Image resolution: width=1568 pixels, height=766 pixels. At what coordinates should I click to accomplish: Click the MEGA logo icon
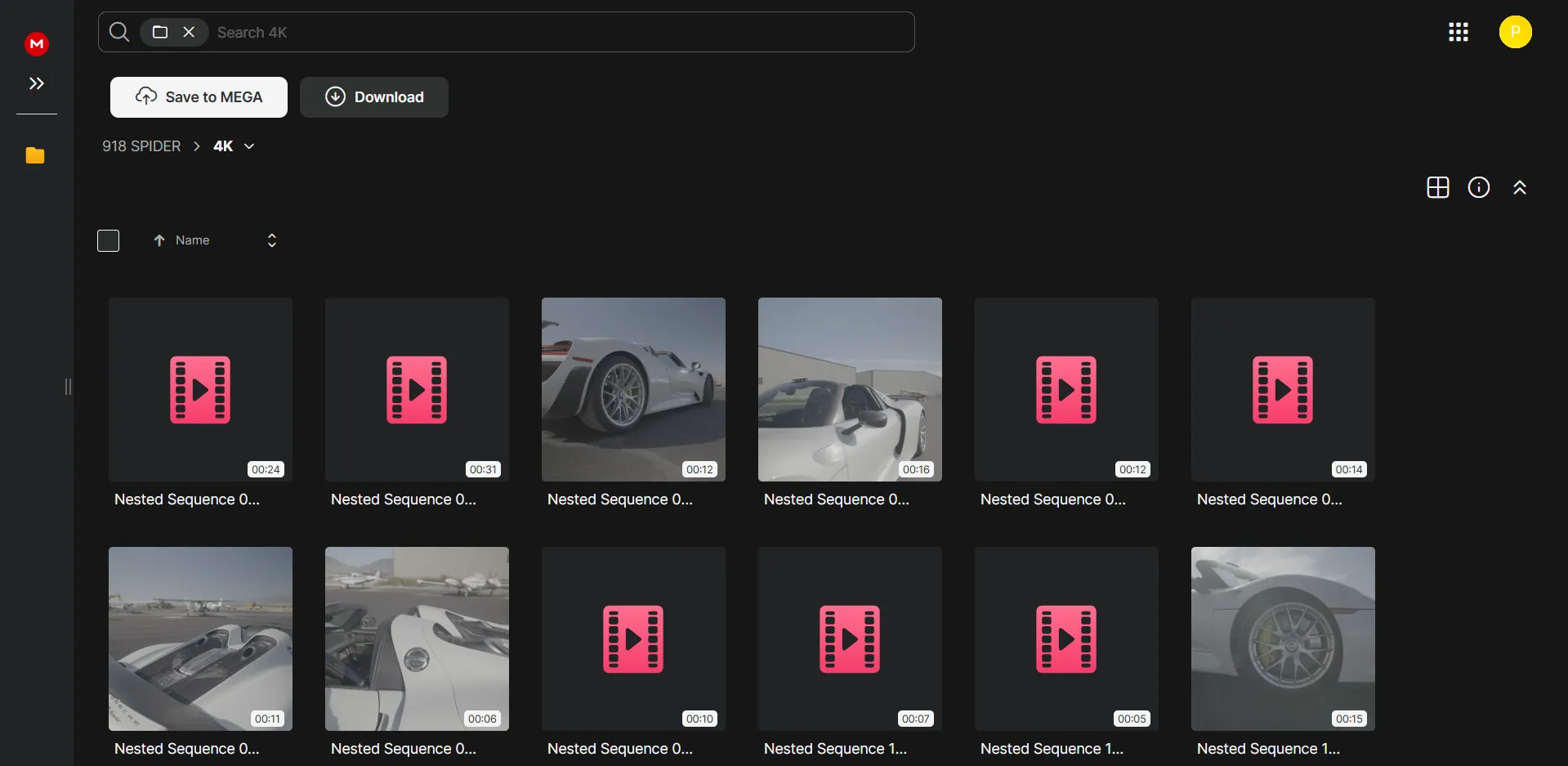37,44
